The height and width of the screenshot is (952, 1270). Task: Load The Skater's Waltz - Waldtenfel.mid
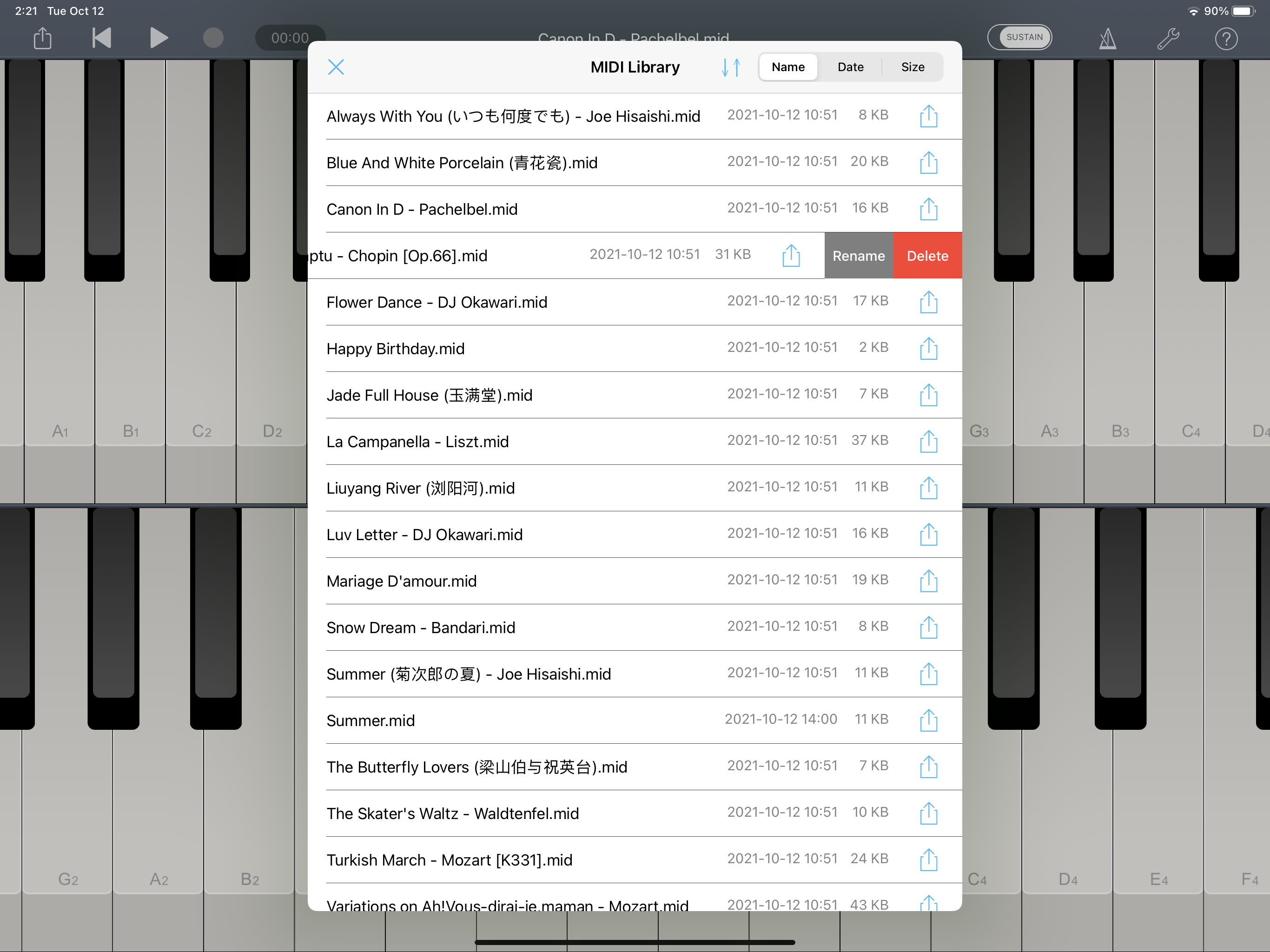click(635, 813)
